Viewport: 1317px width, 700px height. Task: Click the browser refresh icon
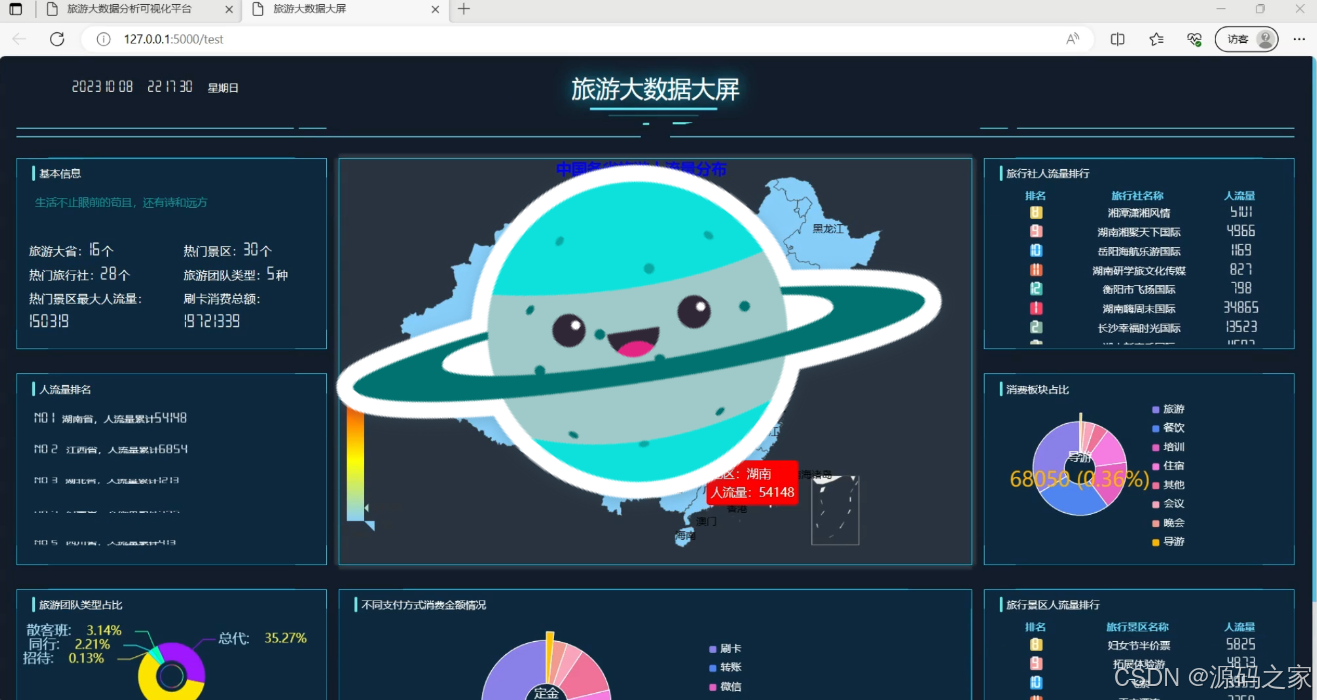click(x=57, y=38)
